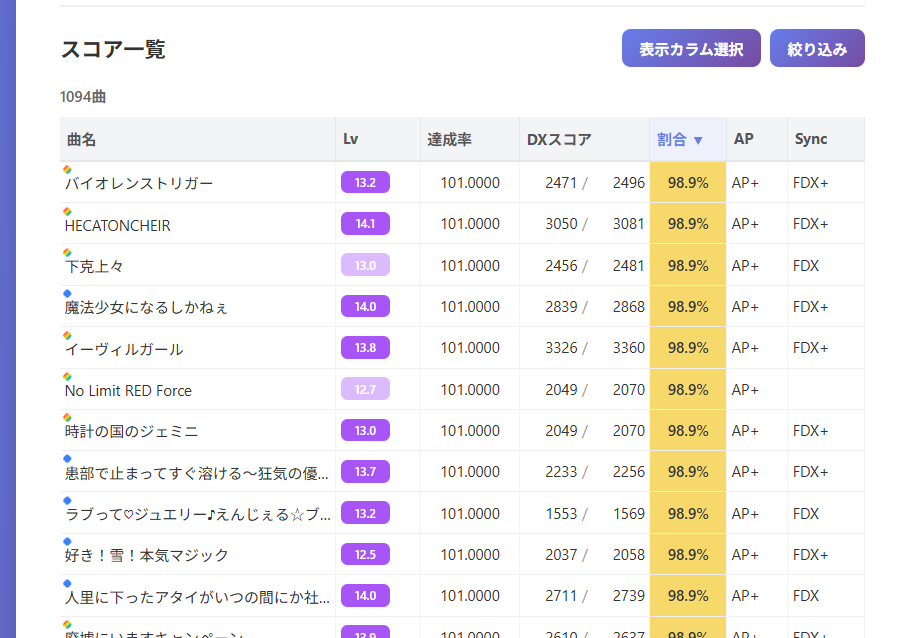Image resolution: width=903 pixels, height=638 pixels.
Task: Click the 98.9% cell for バイオレンストリガー
Action: tap(688, 183)
